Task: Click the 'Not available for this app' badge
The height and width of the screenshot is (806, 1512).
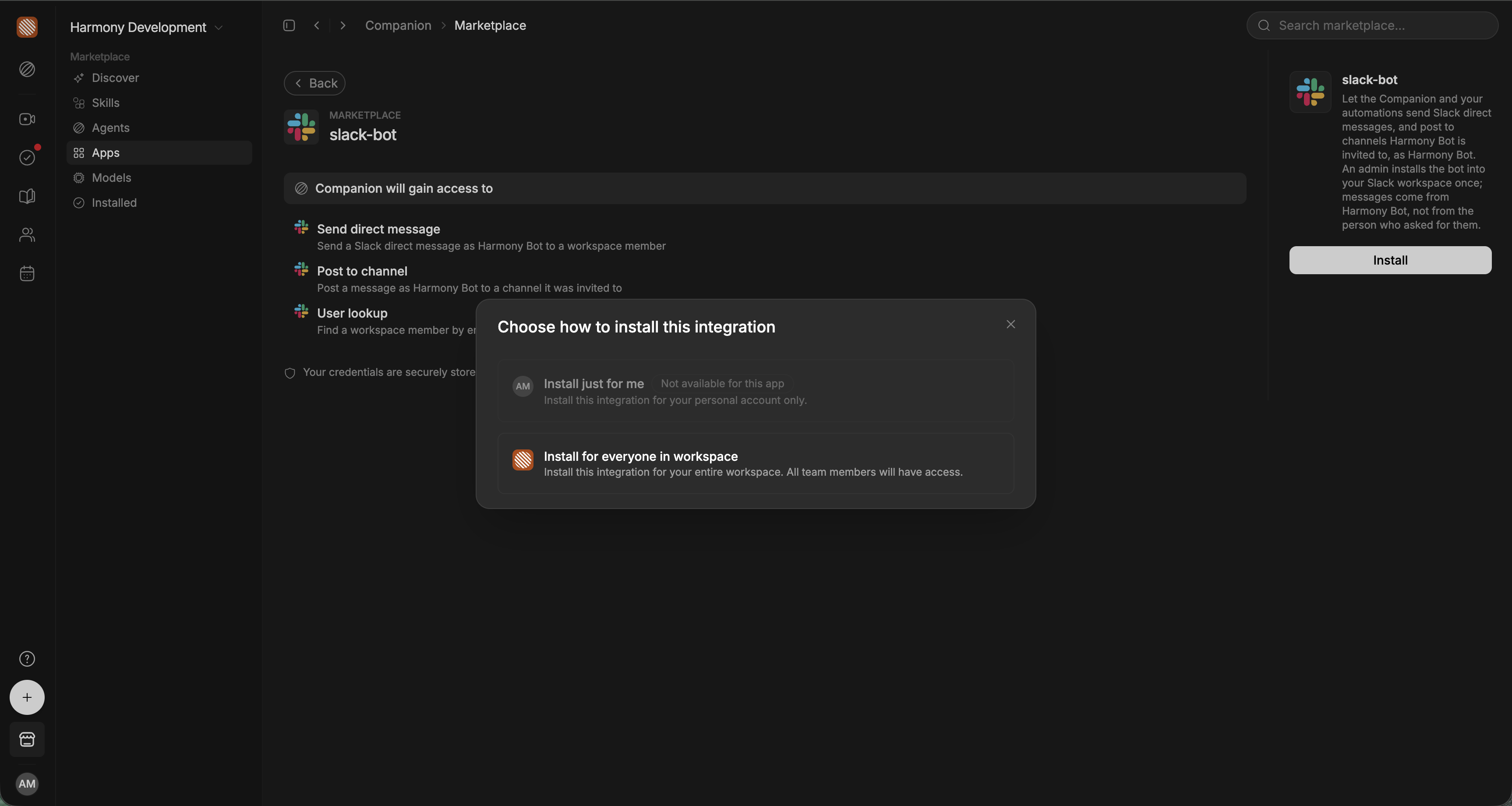Action: (723, 383)
